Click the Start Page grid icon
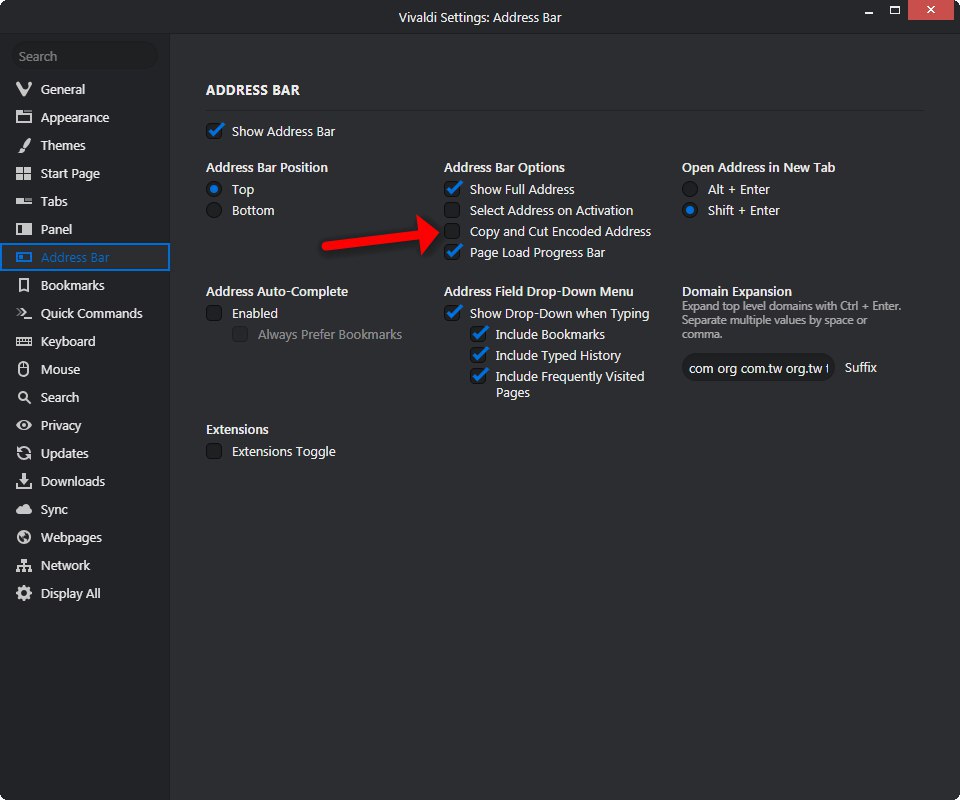 click(24, 173)
